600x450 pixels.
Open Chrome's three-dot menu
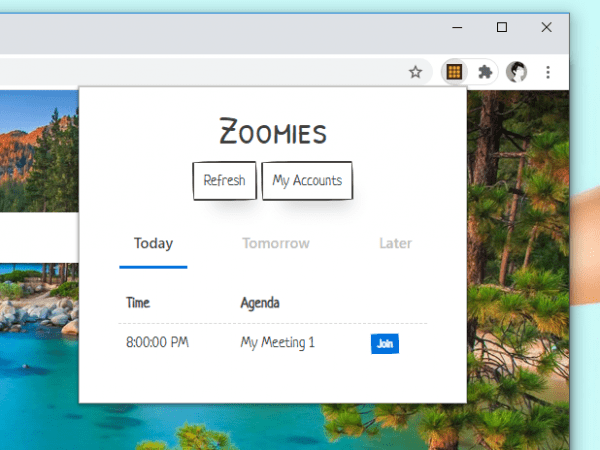point(548,72)
